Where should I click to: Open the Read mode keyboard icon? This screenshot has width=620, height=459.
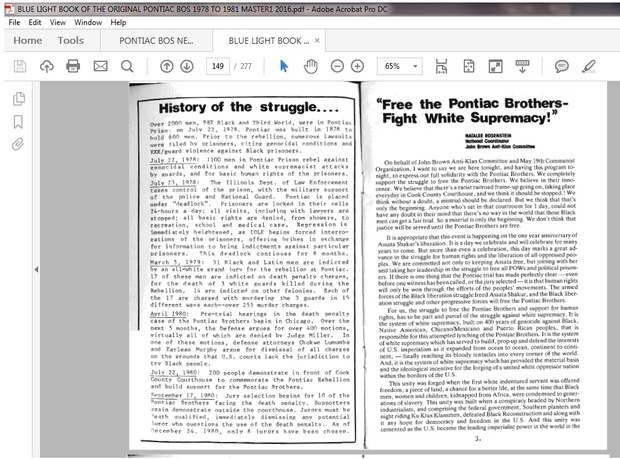coord(522,66)
